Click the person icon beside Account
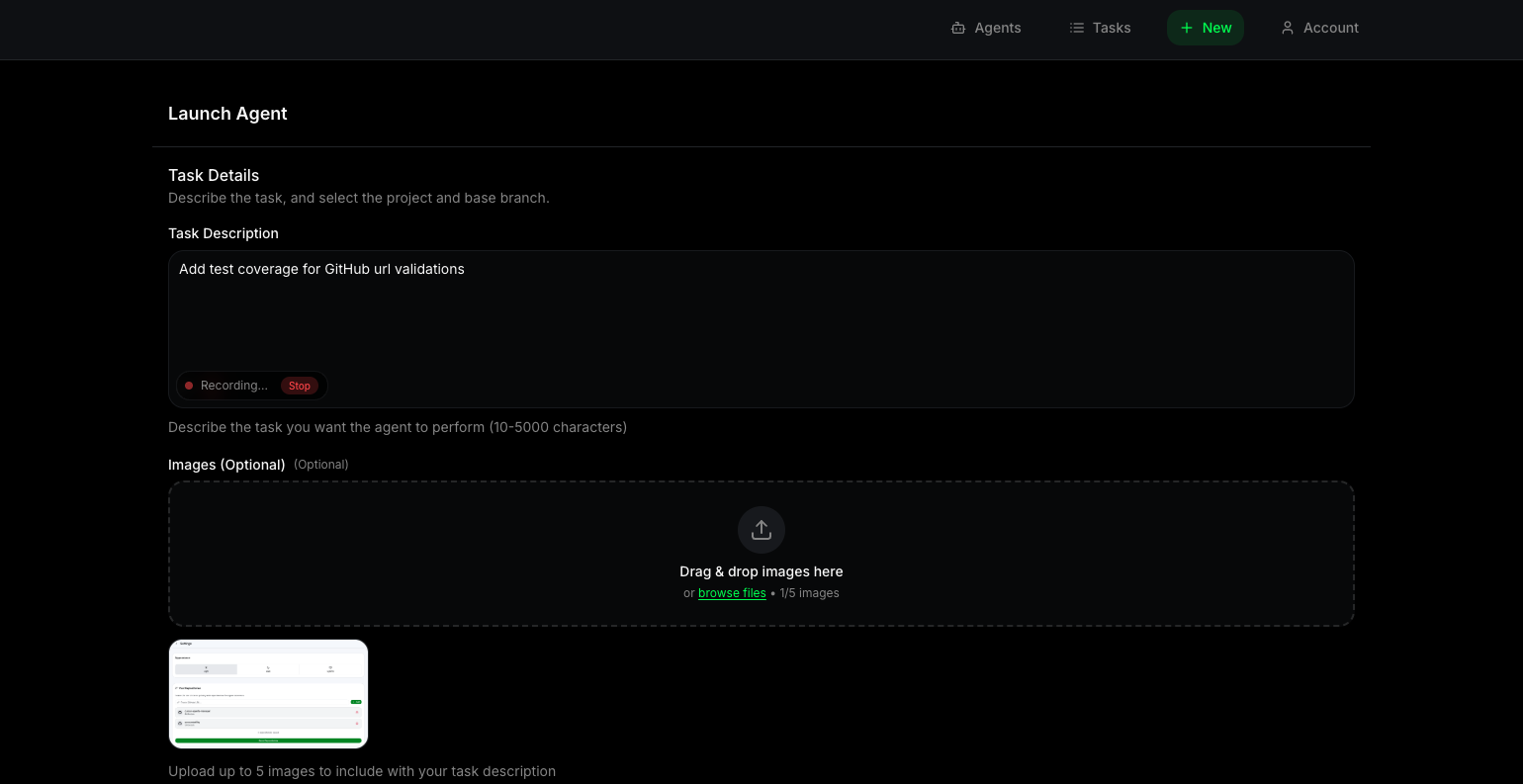This screenshot has height=784, width=1523. click(1287, 28)
